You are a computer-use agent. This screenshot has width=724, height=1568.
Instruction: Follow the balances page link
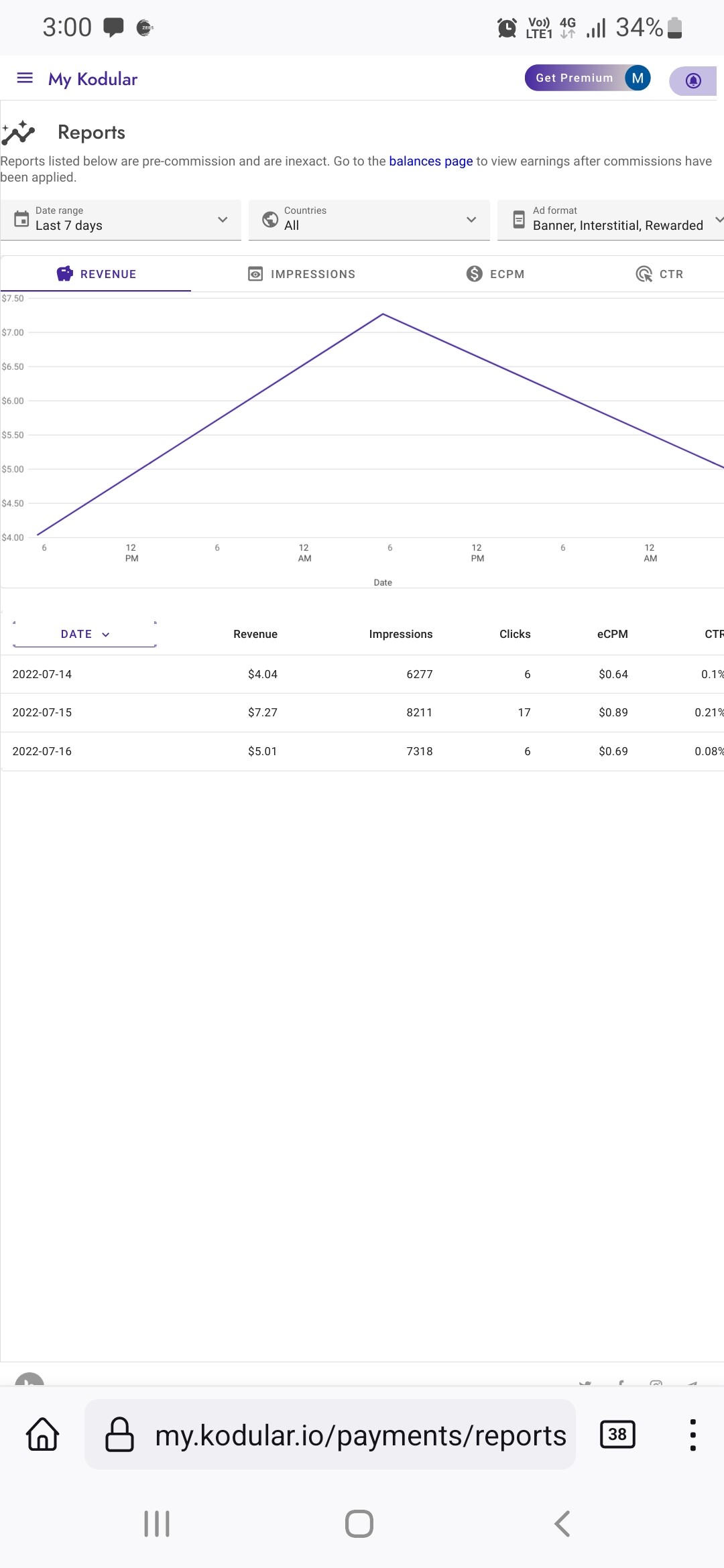pos(431,161)
